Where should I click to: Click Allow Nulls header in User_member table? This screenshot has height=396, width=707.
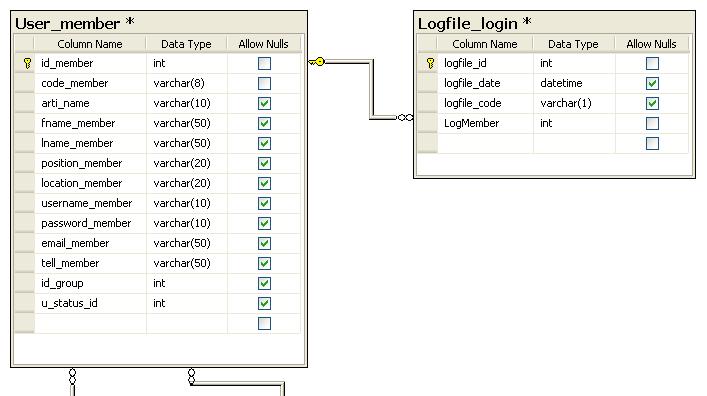(263, 44)
